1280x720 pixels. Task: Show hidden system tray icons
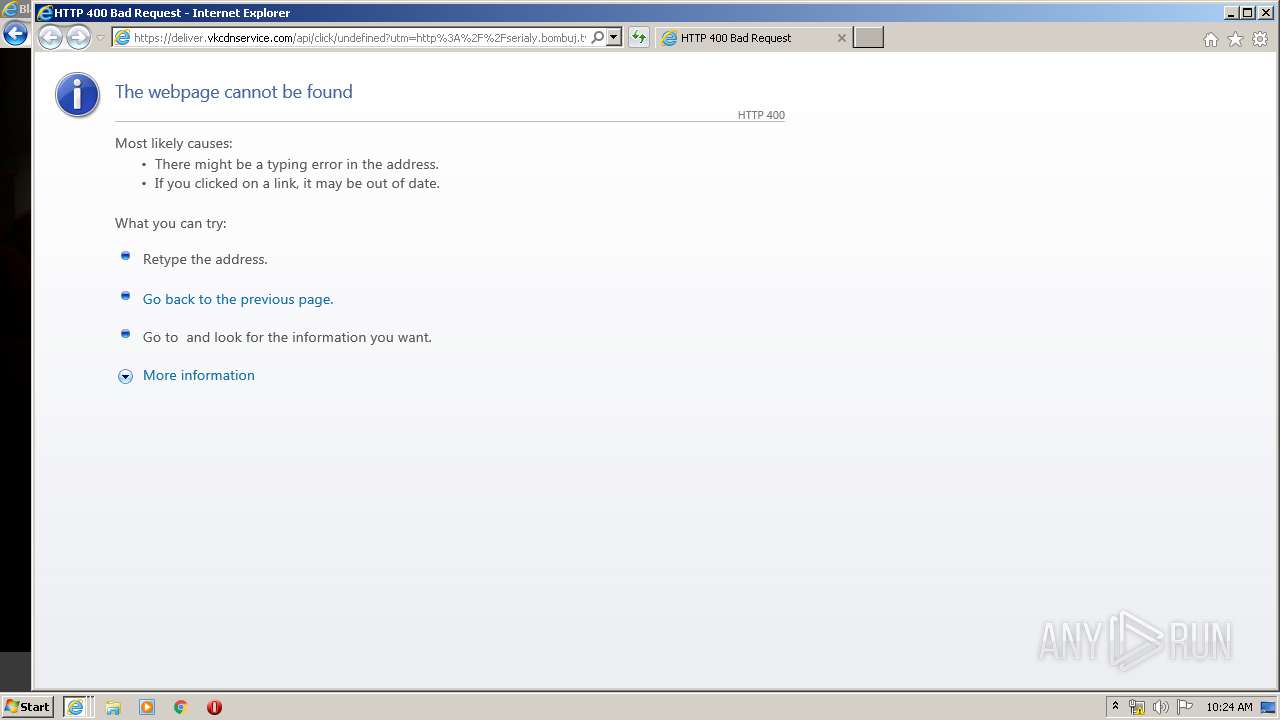(1115, 706)
